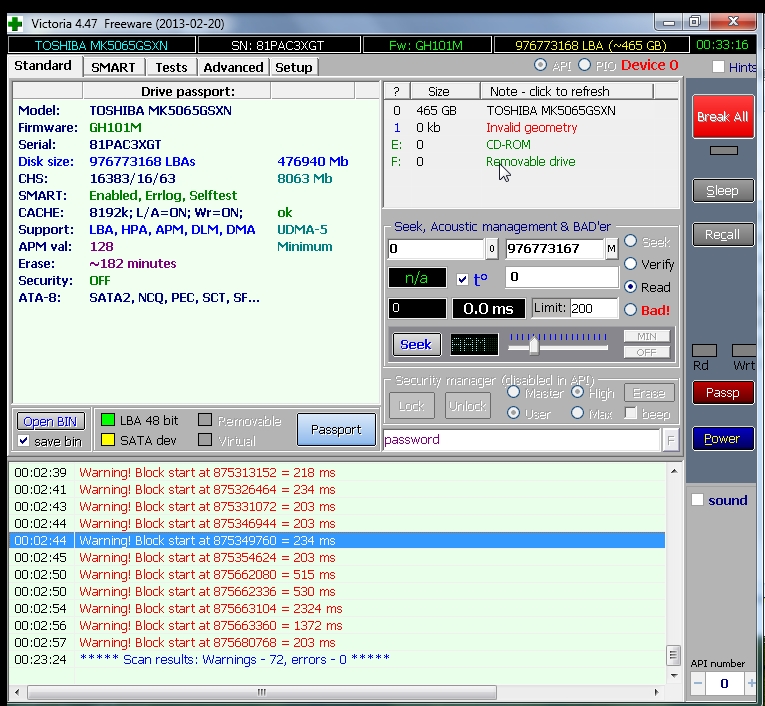Click the log scroll down arrow
This screenshot has height=706, width=765.
tap(674, 675)
